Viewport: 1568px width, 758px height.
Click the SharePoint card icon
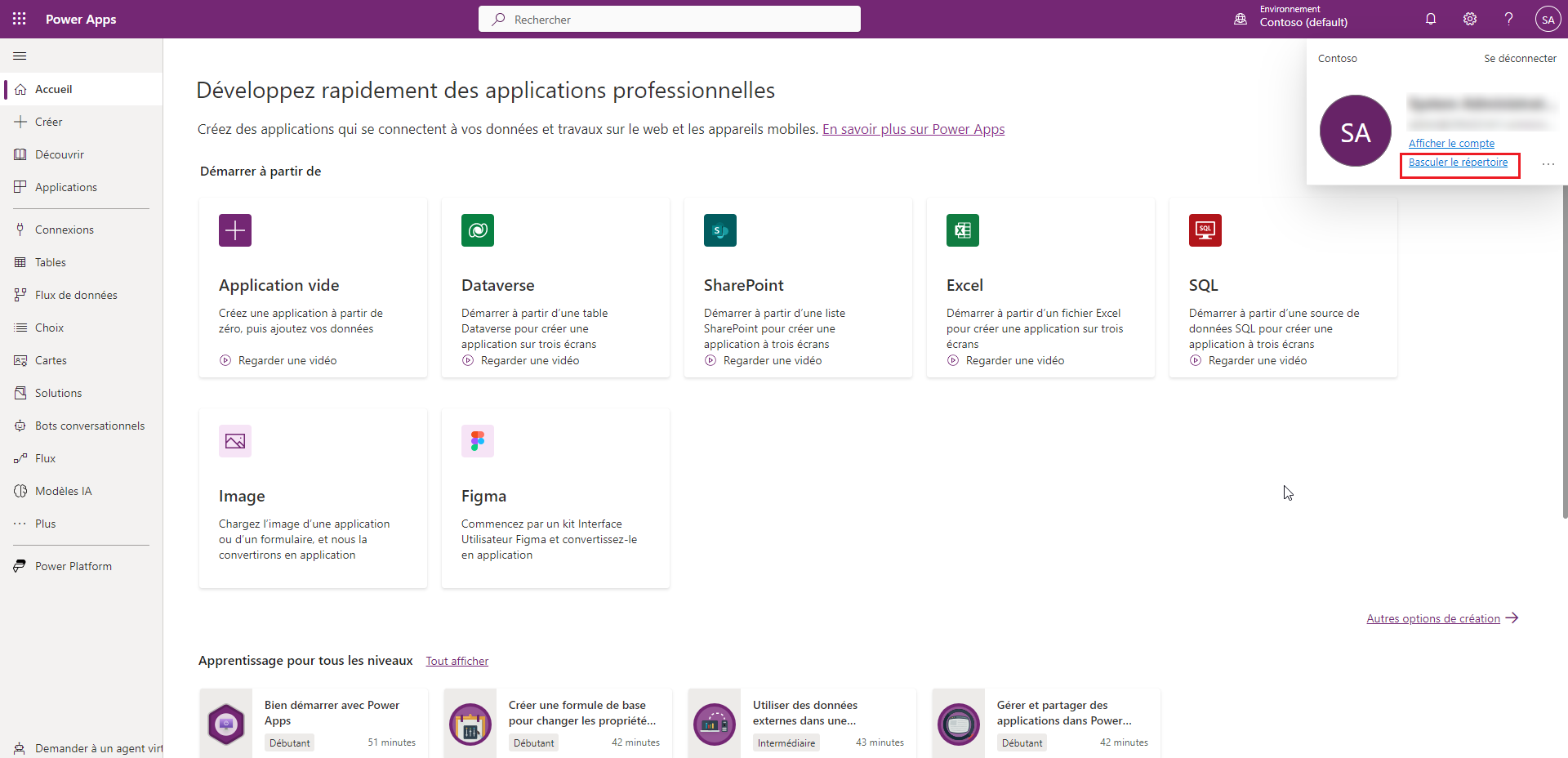pos(720,230)
